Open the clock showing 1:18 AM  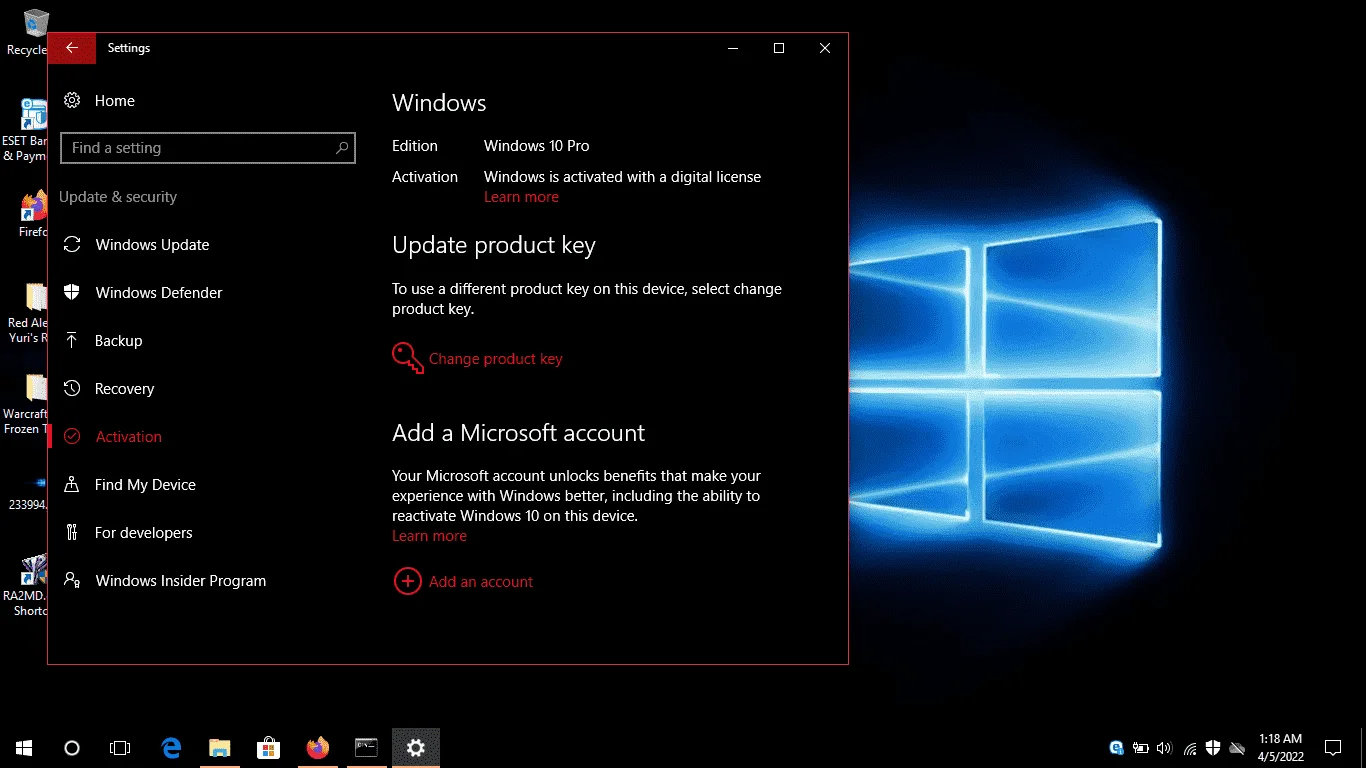(1281, 748)
